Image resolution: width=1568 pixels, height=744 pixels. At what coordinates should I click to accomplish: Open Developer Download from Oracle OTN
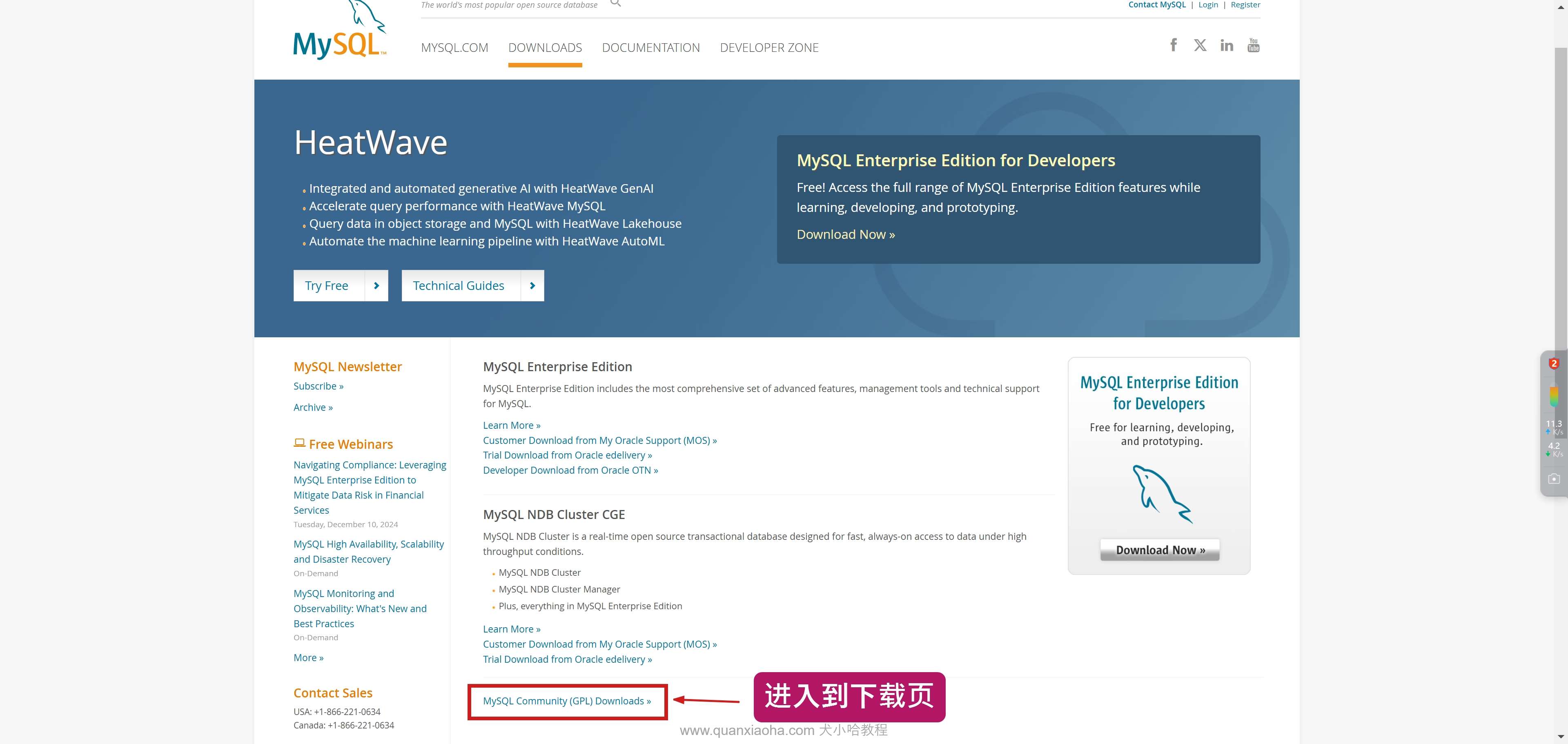[x=570, y=470]
